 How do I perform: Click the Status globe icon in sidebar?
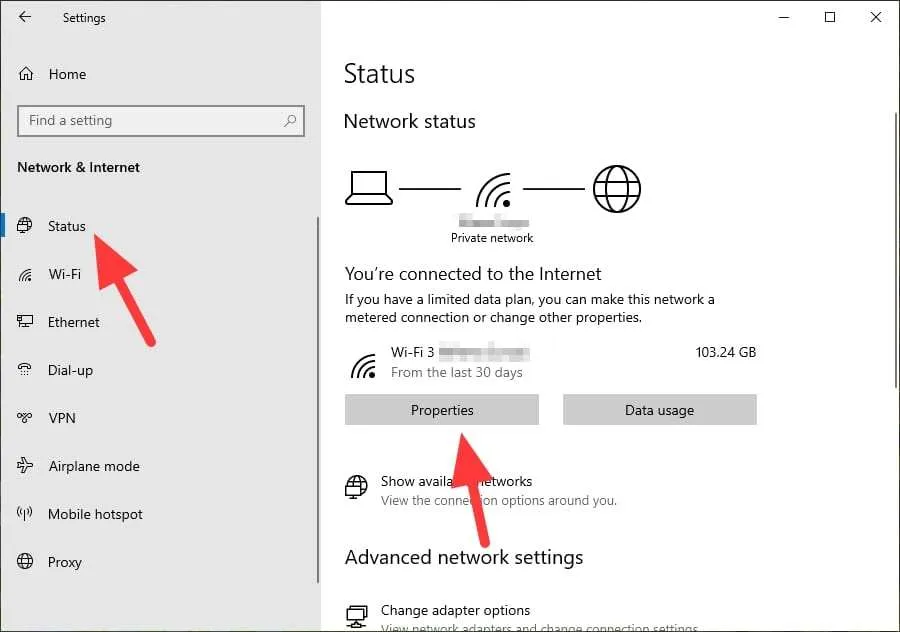click(25, 226)
